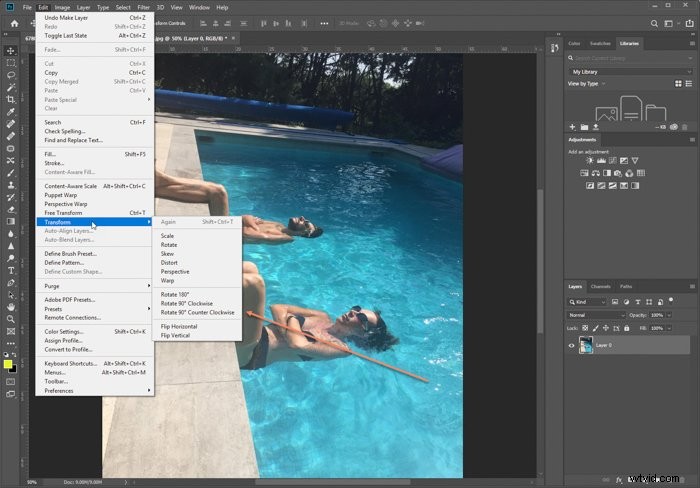Set the yellow foreground color swatch
The height and width of the screenshot is (488, 700).
[x=8, y=364]
